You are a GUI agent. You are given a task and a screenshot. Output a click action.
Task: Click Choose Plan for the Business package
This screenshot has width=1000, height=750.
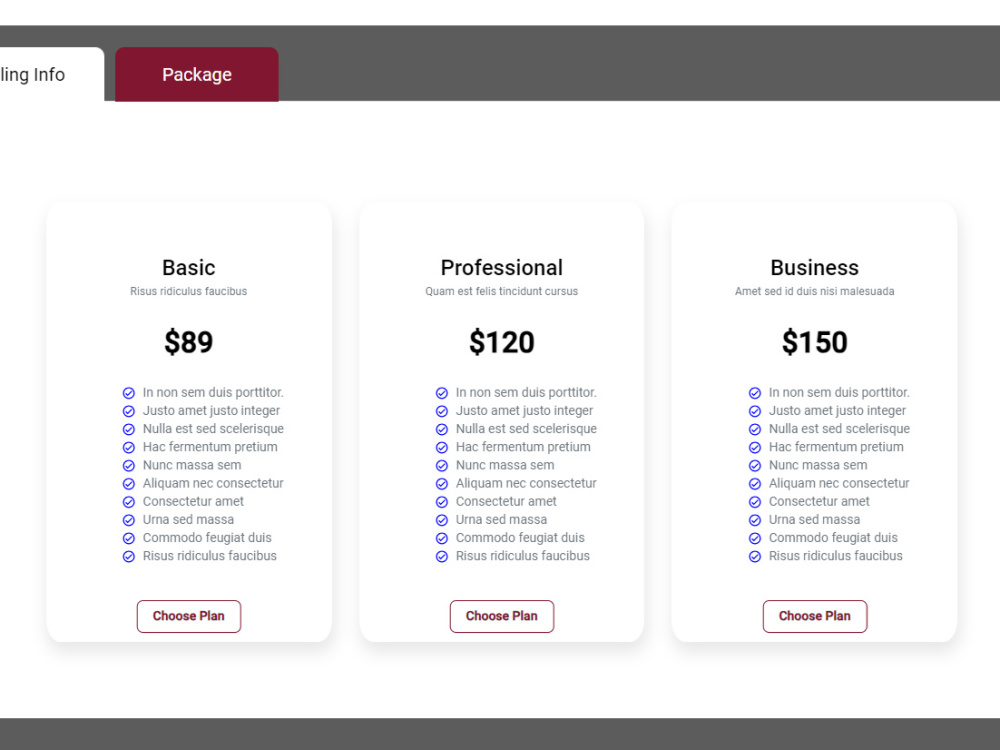coord(815,616)
